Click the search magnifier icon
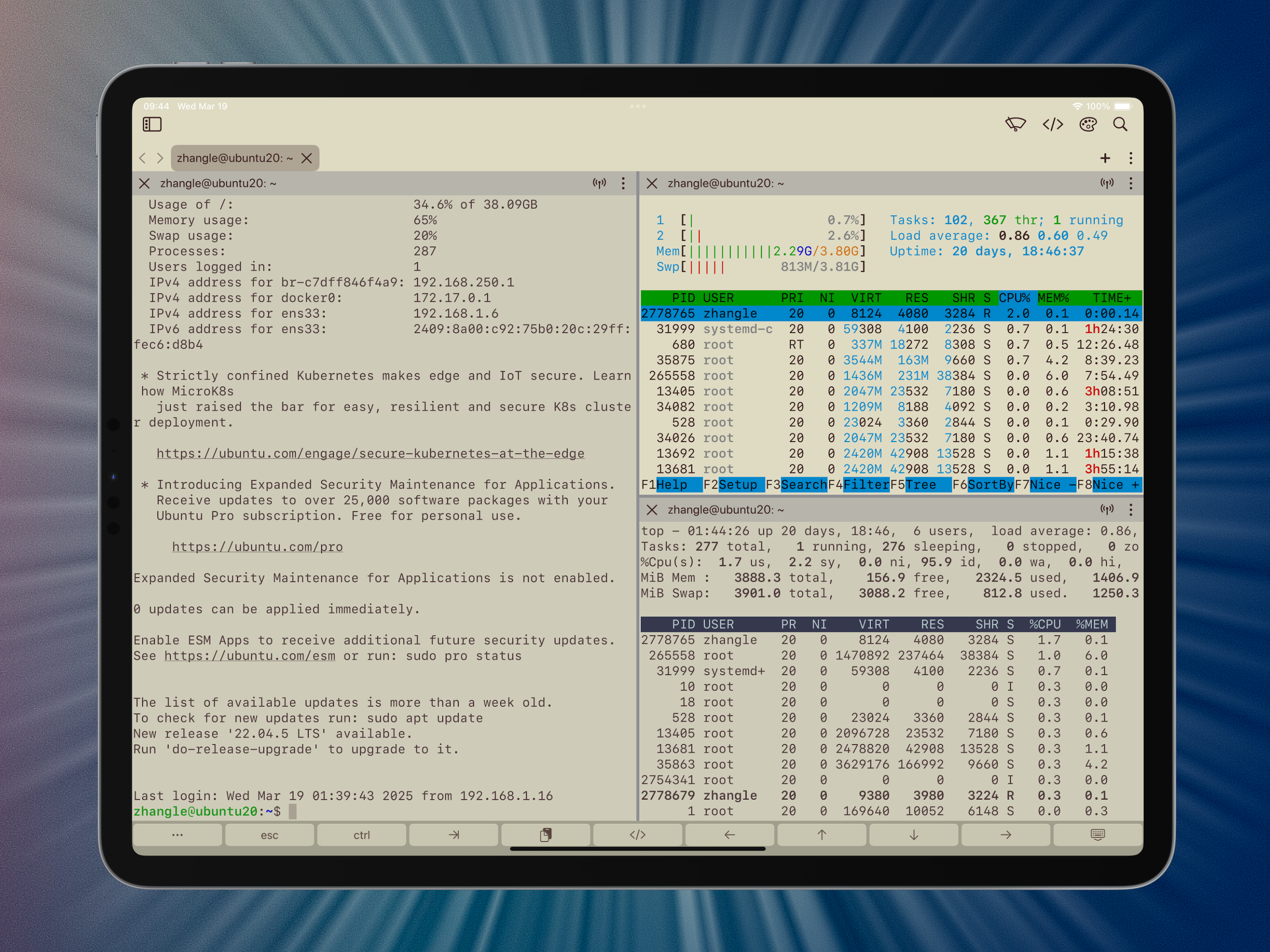The width and height of the screenshot is (1270, 952). (1120, 124)
